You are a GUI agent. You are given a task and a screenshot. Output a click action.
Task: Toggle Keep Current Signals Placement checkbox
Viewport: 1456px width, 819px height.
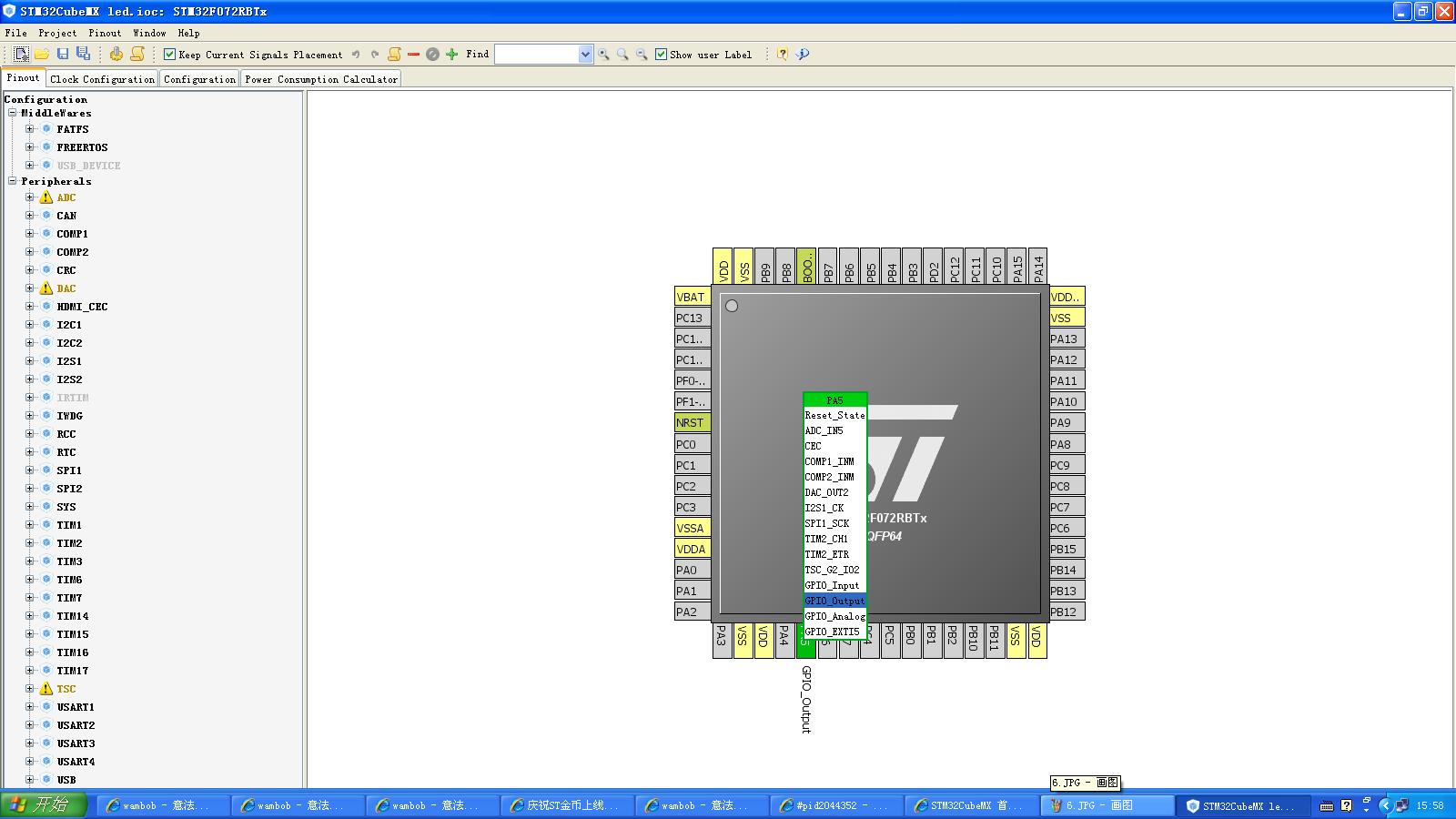coord(169,55)
